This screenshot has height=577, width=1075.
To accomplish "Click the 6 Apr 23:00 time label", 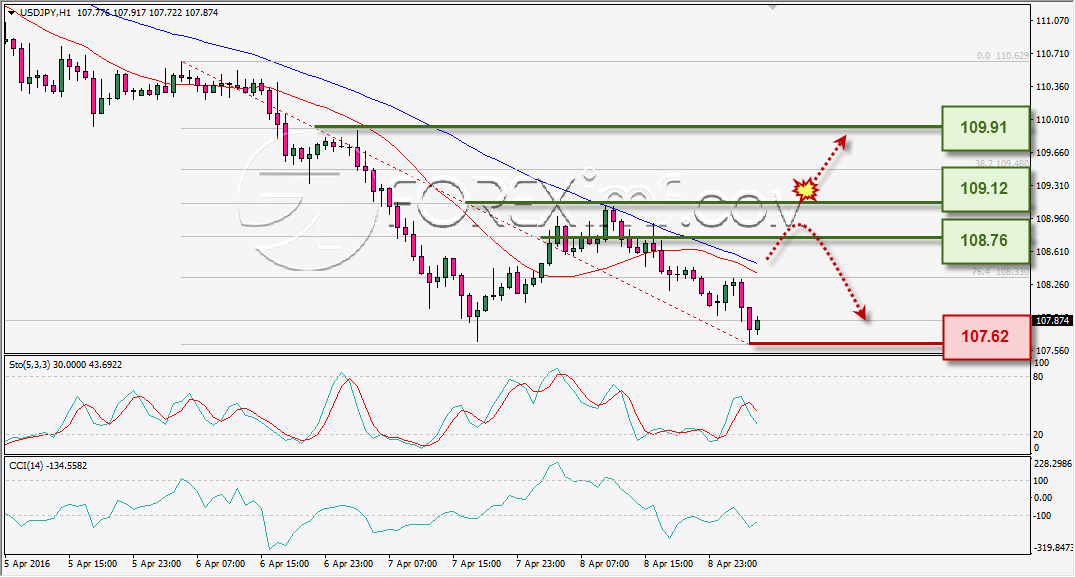I will coord(348,563).
